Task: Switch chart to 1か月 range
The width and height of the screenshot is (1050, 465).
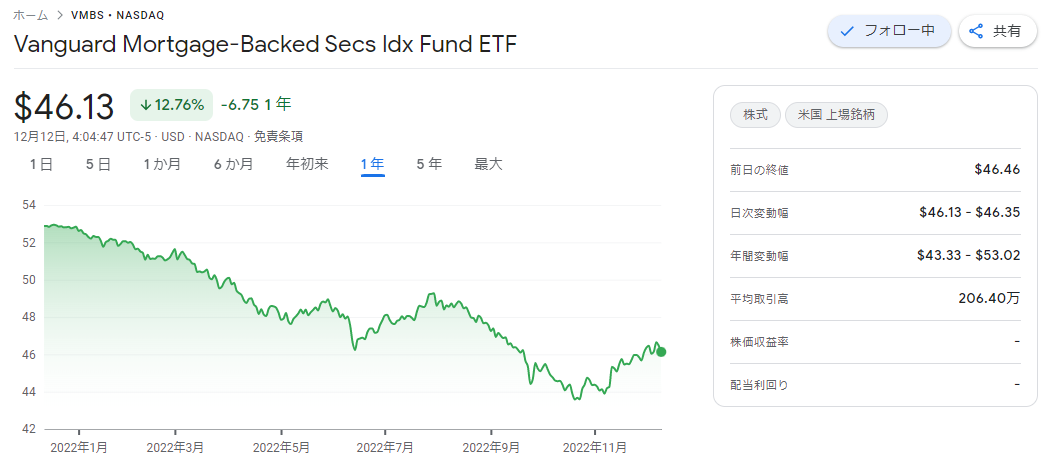Action: [162, 164]
